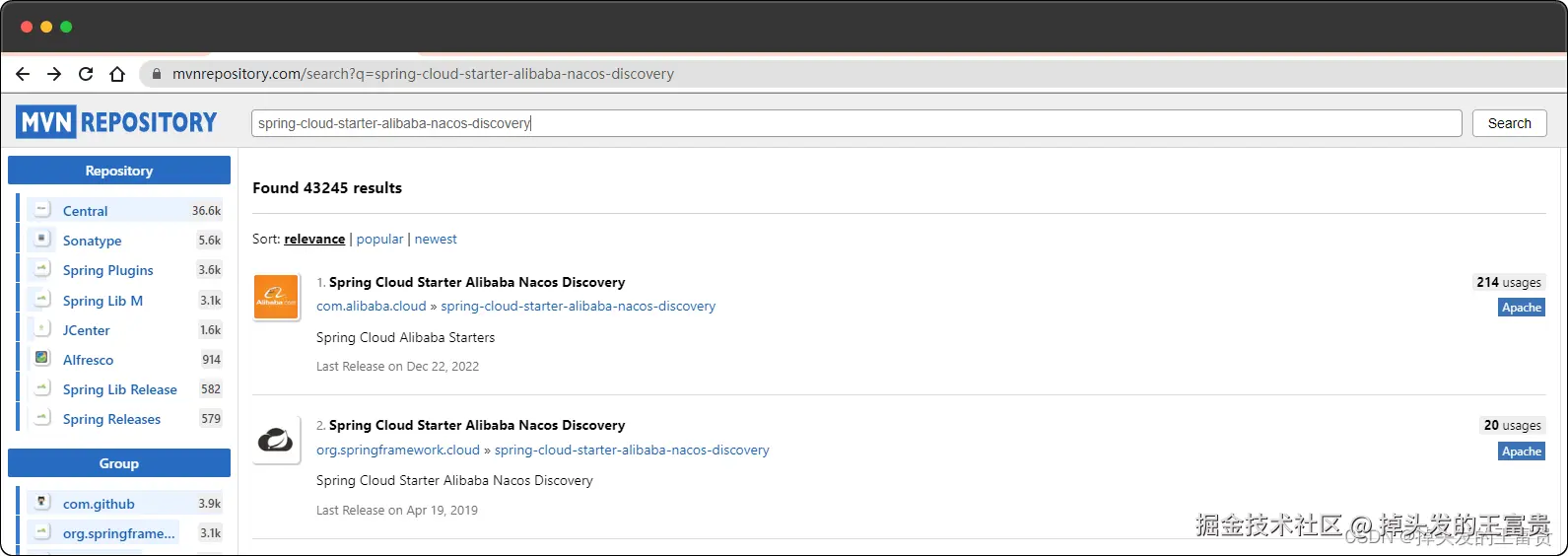
Task: View site security lock icon
Action: click(x=157, y=74)
